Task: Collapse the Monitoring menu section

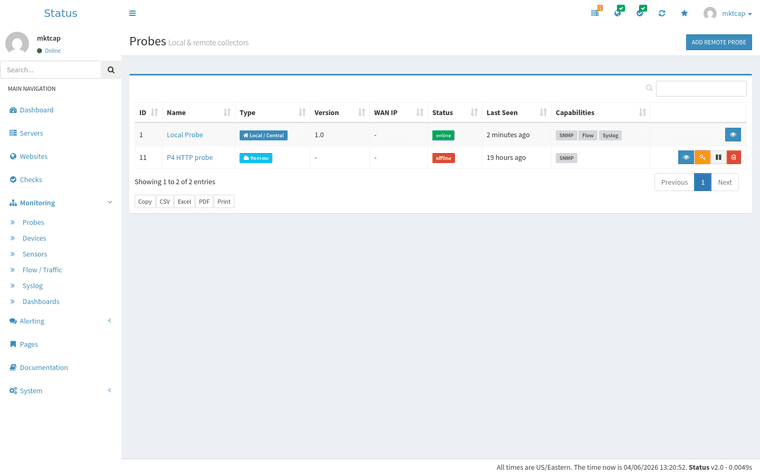Action: tap(61, 203)
